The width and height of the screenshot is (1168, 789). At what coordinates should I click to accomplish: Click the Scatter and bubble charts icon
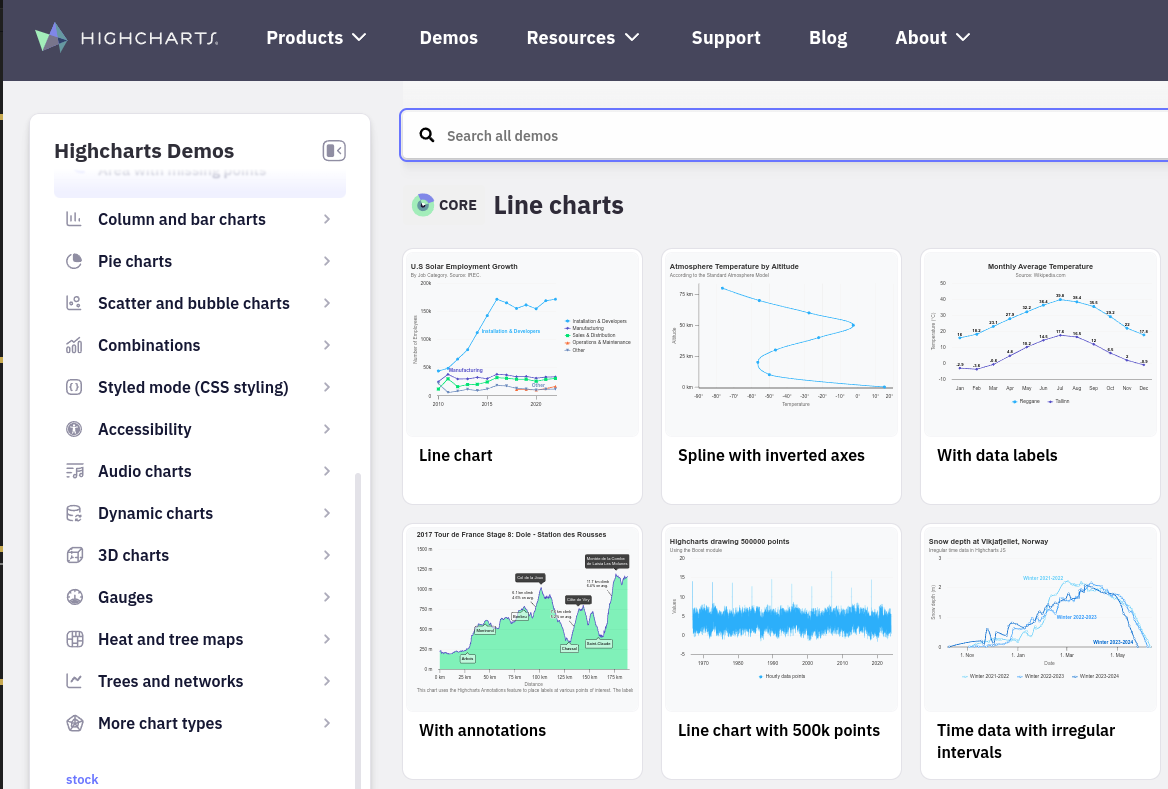click(74, 303)
